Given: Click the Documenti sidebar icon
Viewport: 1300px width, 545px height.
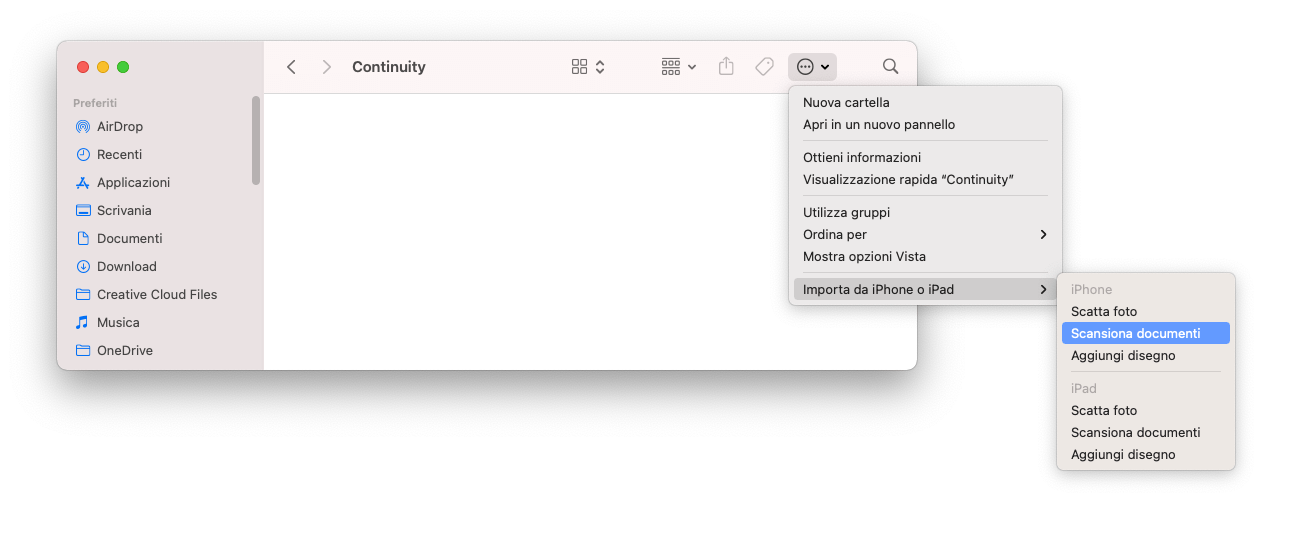Looking at the screenshot, I should pos(83,239).
